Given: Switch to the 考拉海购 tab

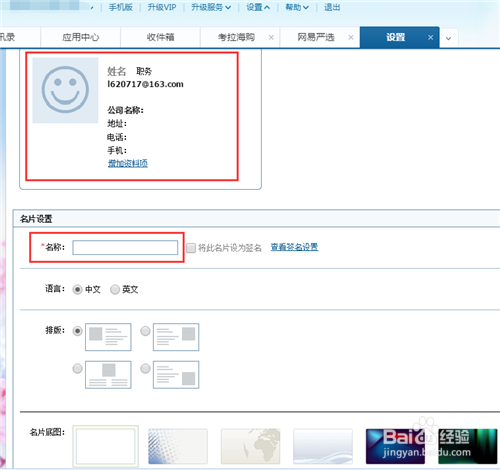Looking at the screenshot, I should 236,37.
